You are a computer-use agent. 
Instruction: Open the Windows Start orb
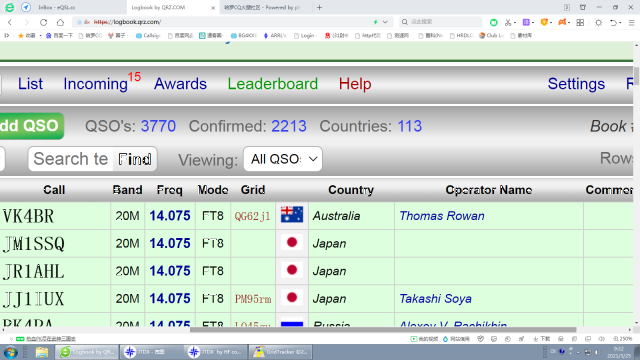tap(11, 352)
